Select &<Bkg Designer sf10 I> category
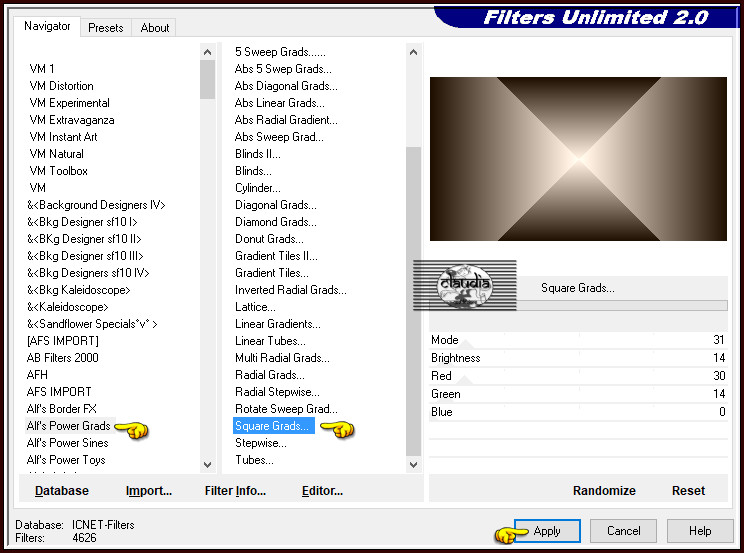The image size is (744, 553). (x=82, y=222)
